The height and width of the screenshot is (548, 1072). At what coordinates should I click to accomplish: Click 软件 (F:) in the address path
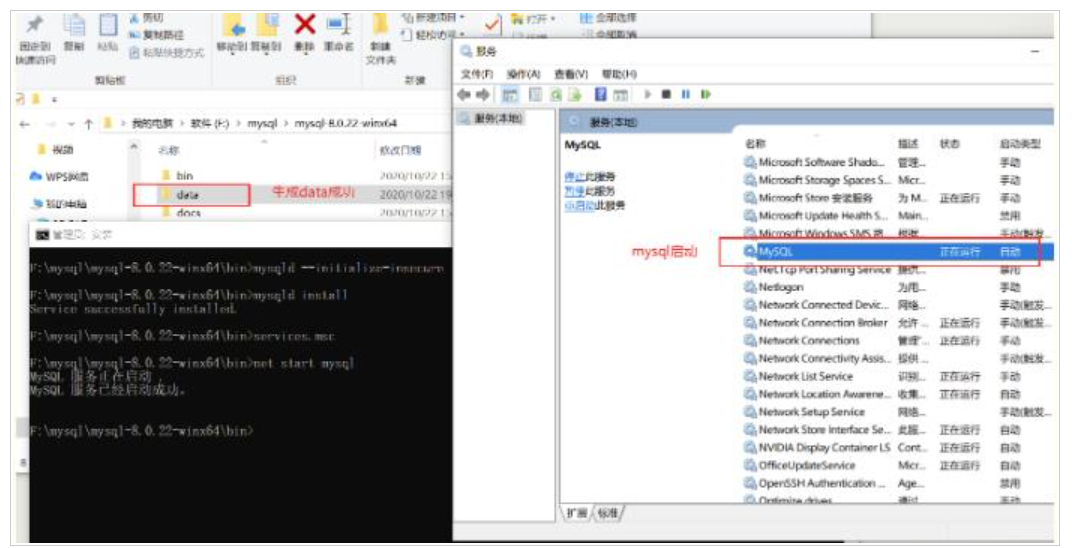point(209,124)
